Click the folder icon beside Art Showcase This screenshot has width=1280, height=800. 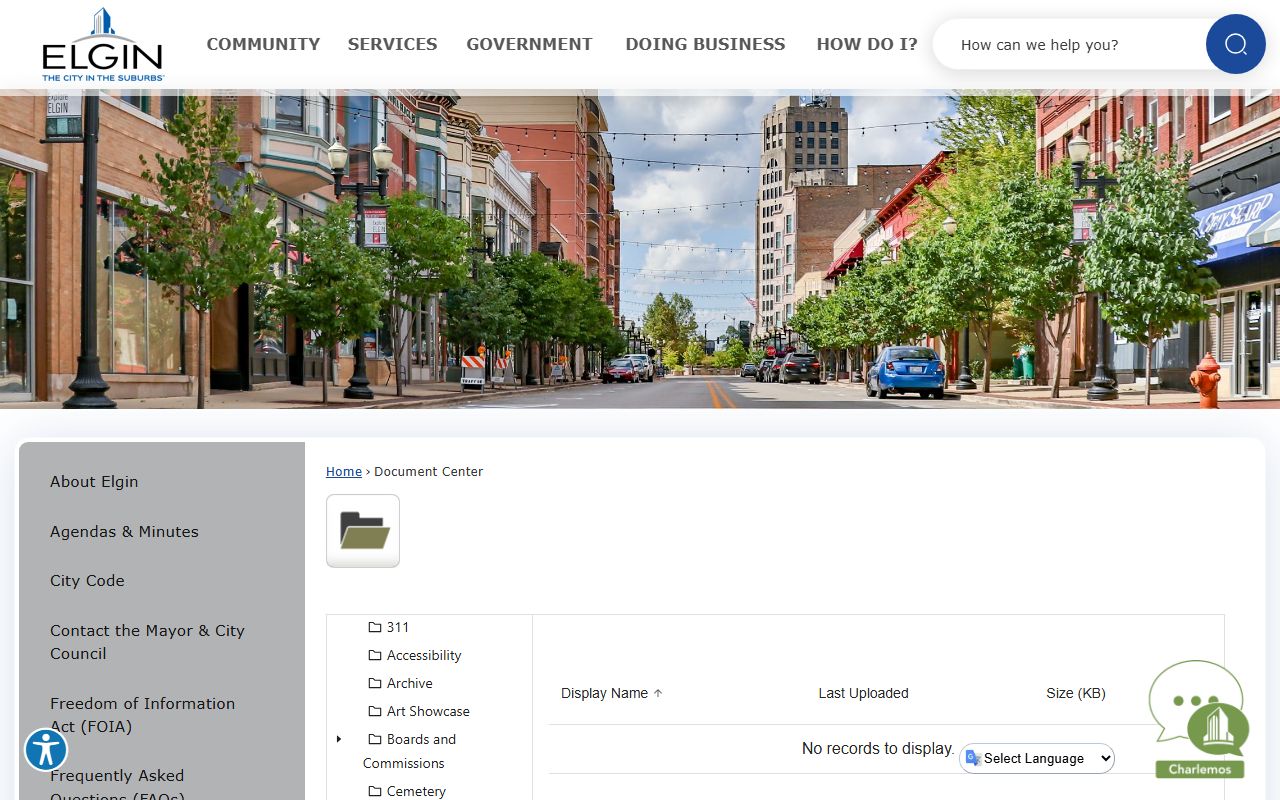[x=375, y=711]
